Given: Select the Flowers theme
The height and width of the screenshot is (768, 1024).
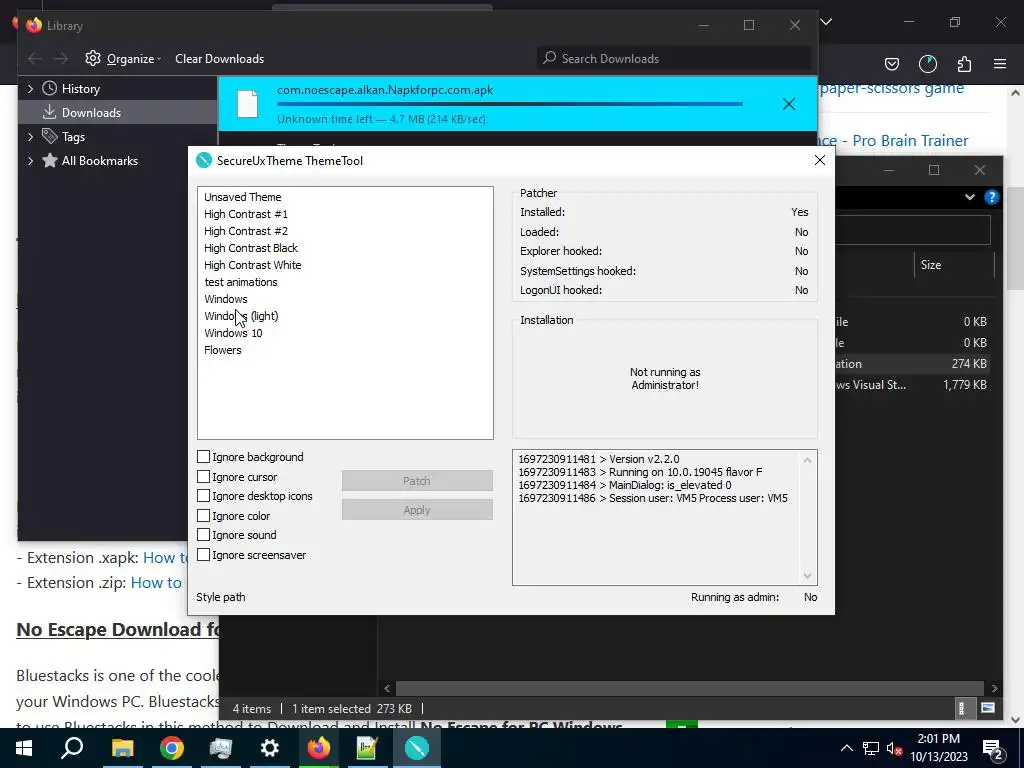Looking at the screenshot, I should [223, 349].
